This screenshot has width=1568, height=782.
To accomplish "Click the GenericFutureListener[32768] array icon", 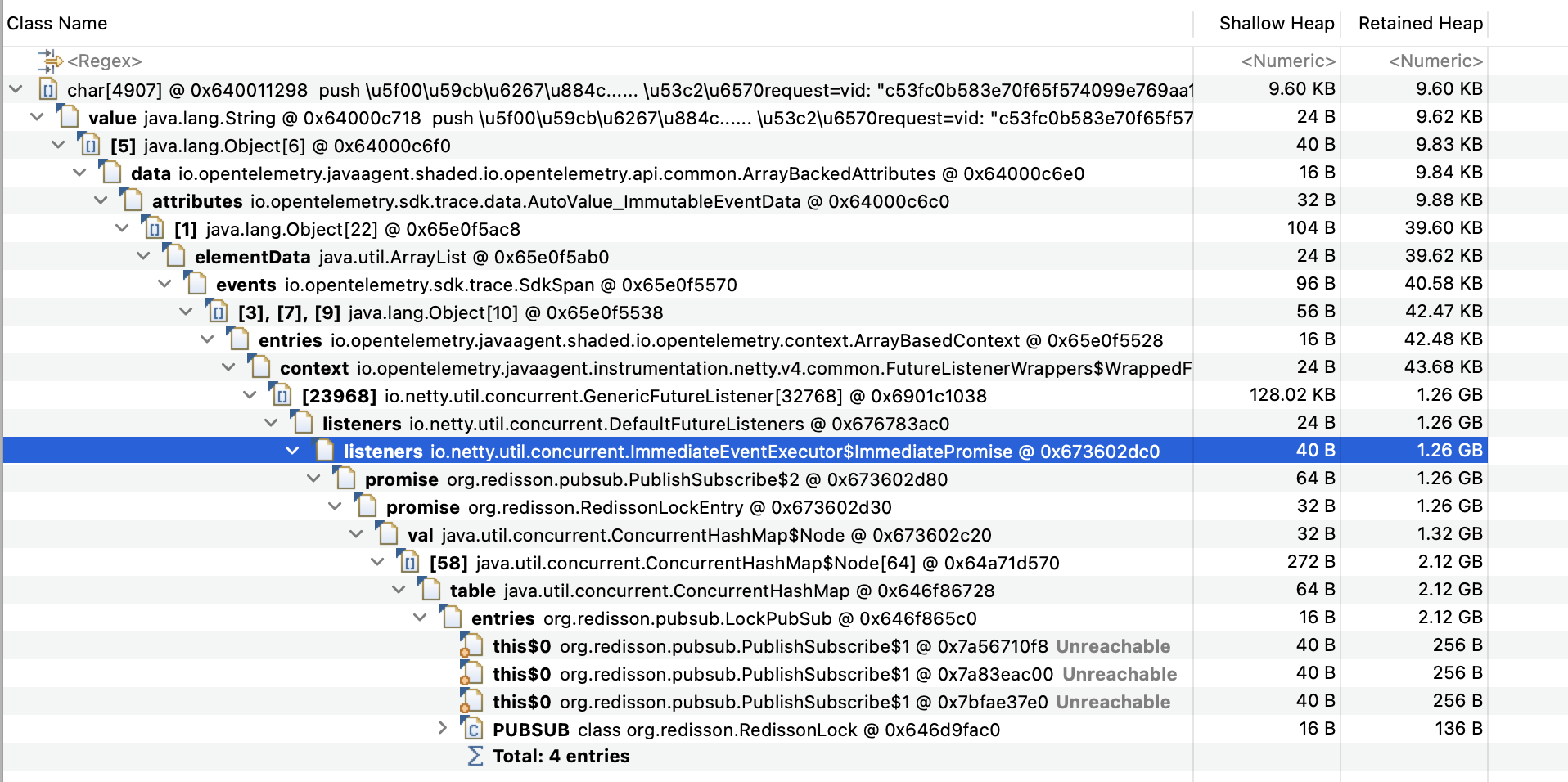I will (x=282, y=394).
